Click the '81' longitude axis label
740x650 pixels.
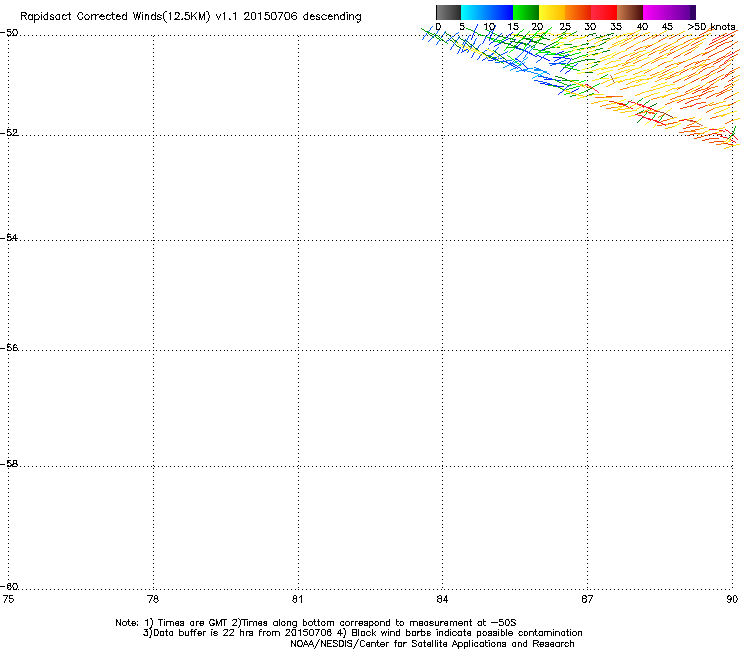tap(297, 599)
